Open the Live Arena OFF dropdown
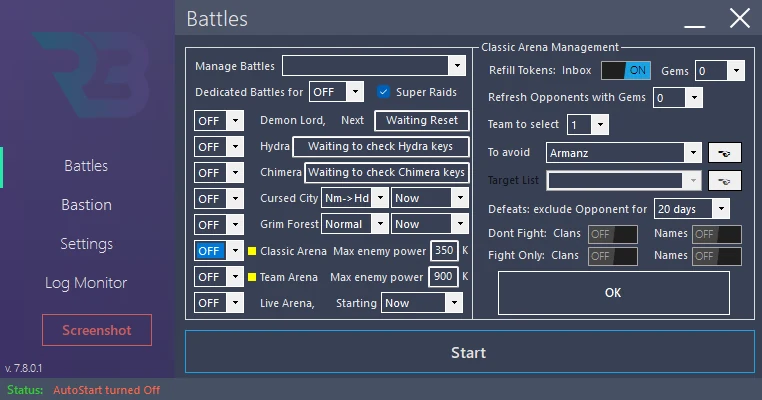 pos(219,303)
